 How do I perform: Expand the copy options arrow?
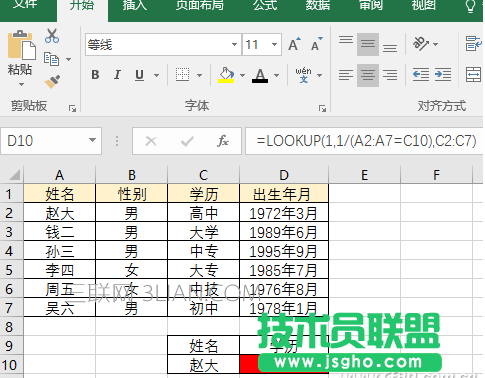[x=68, y=59]
